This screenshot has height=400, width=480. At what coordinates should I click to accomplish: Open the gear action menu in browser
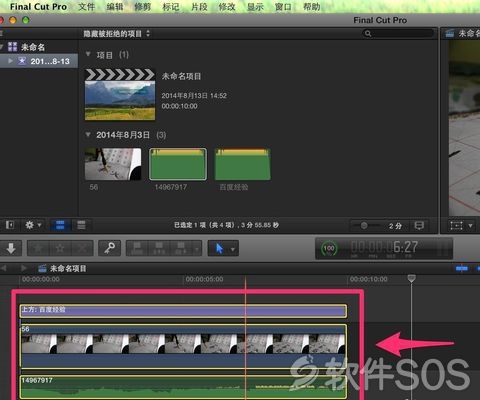pos(33,225)
